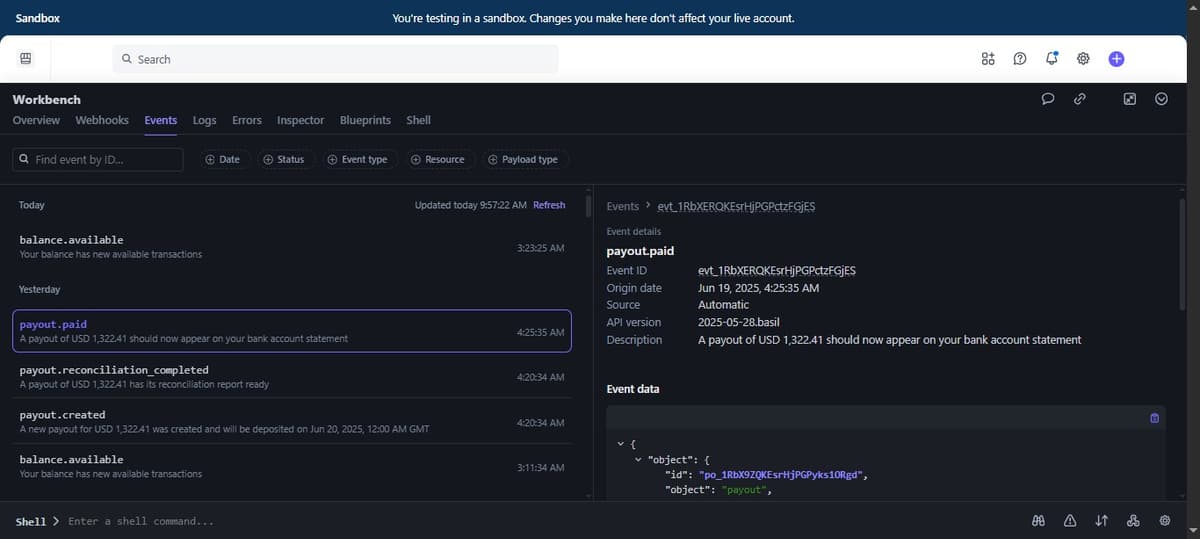
Task: Switch to the Inspector tab
Action: click(x=300, y=120)
